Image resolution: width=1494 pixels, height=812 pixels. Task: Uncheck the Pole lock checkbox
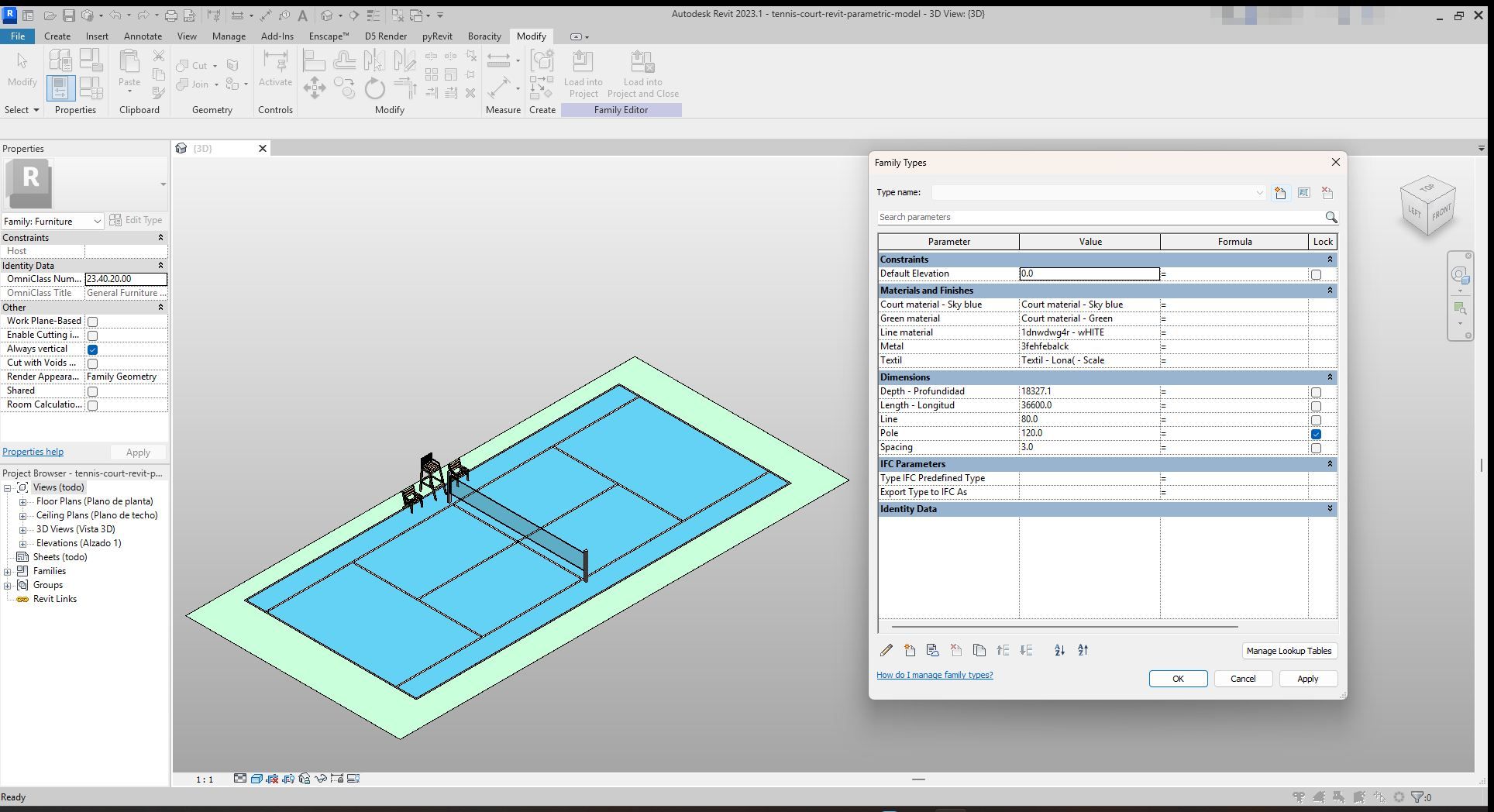coord(1316,434)
